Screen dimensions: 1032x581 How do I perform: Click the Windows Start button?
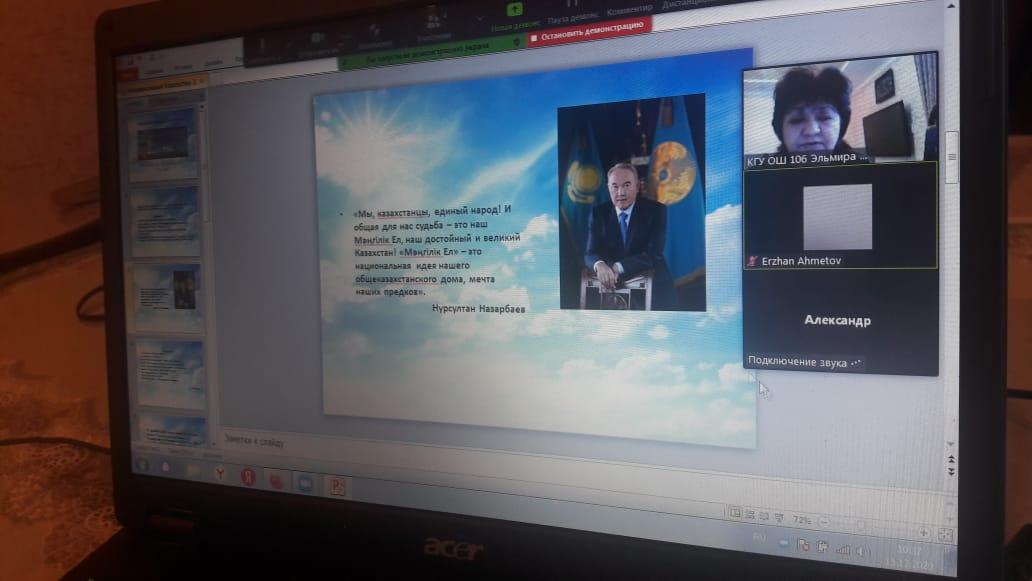(x=141, y=465)
